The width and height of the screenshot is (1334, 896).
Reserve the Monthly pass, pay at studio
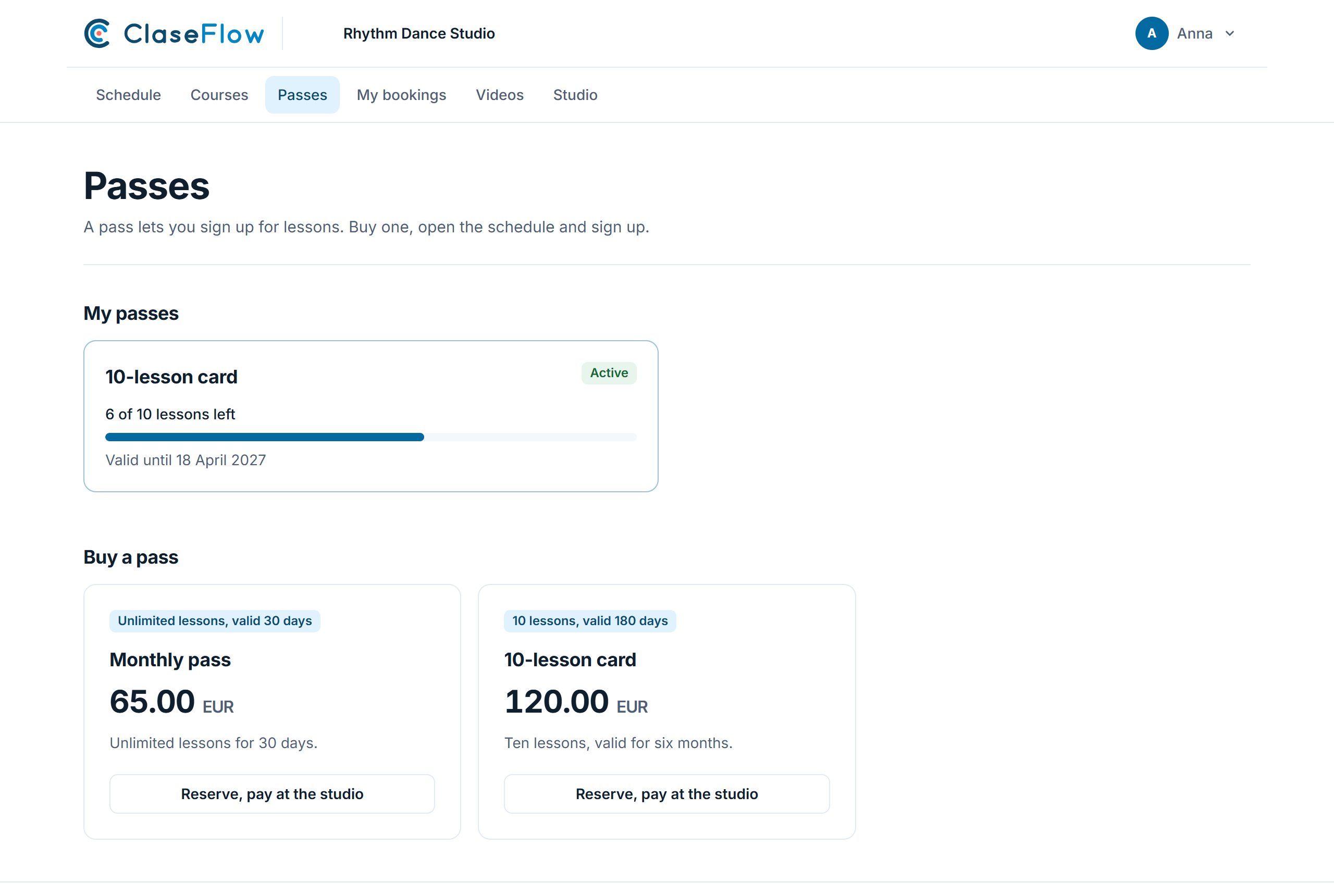(x=272, y=794)
